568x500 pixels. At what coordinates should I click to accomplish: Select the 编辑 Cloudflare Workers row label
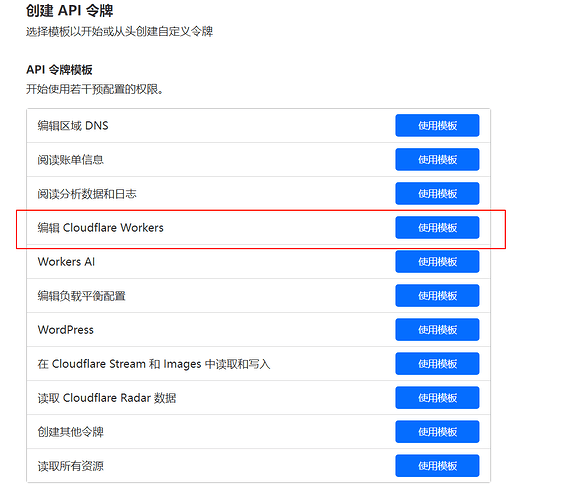click(x=101, y=228)
